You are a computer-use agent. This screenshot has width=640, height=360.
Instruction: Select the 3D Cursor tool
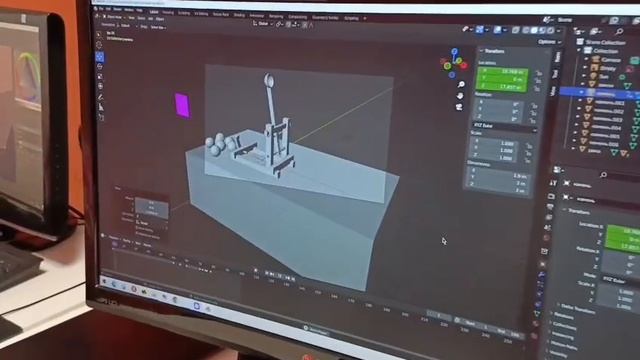pos(99,44)
